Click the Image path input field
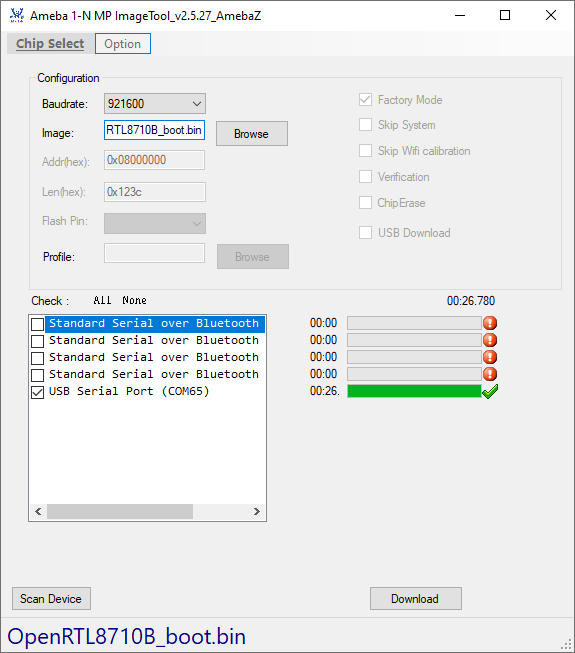 coord(154,130)
